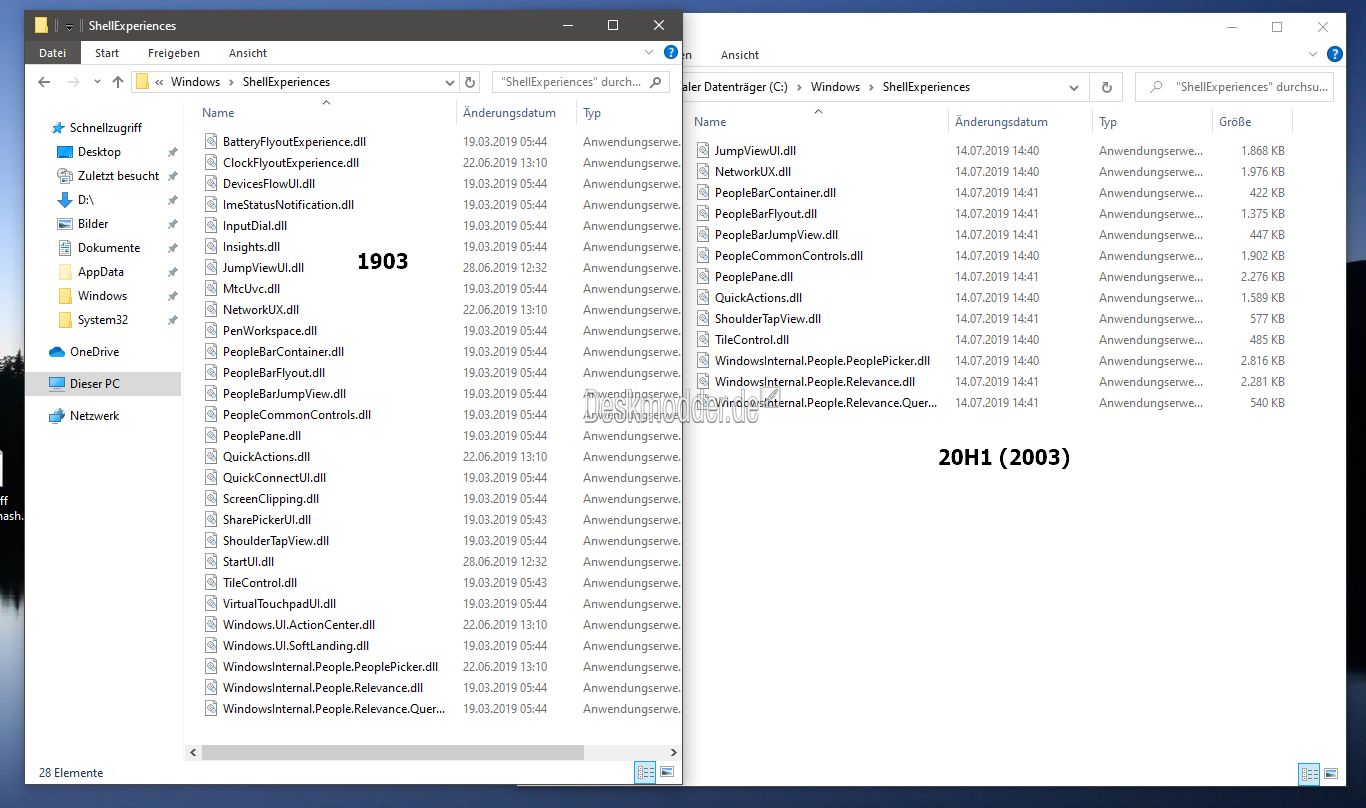Select the Windows.UI.SoftLanding.dll file icon
This screenshot has height=808, width=1366.
coord(211,646)
